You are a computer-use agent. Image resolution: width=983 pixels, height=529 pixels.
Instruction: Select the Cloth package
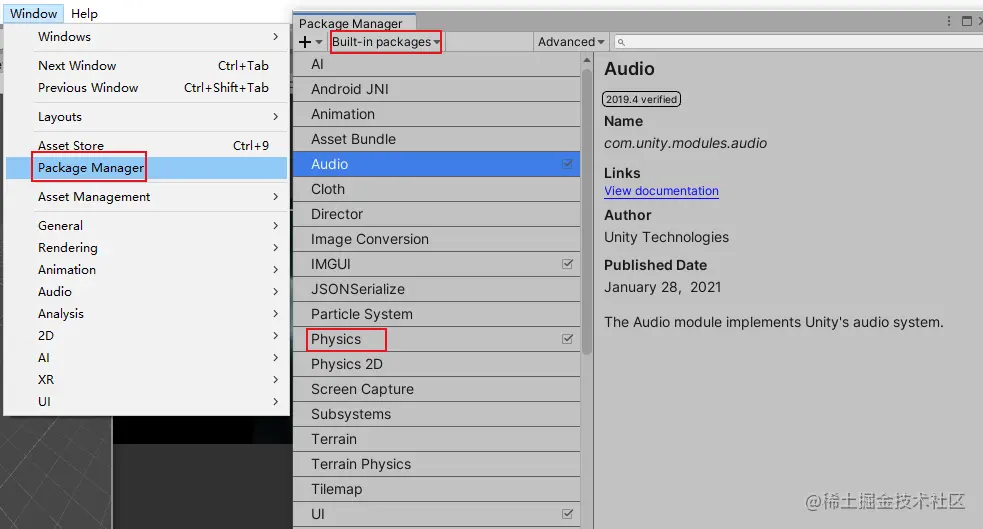(x=436, y=189)
